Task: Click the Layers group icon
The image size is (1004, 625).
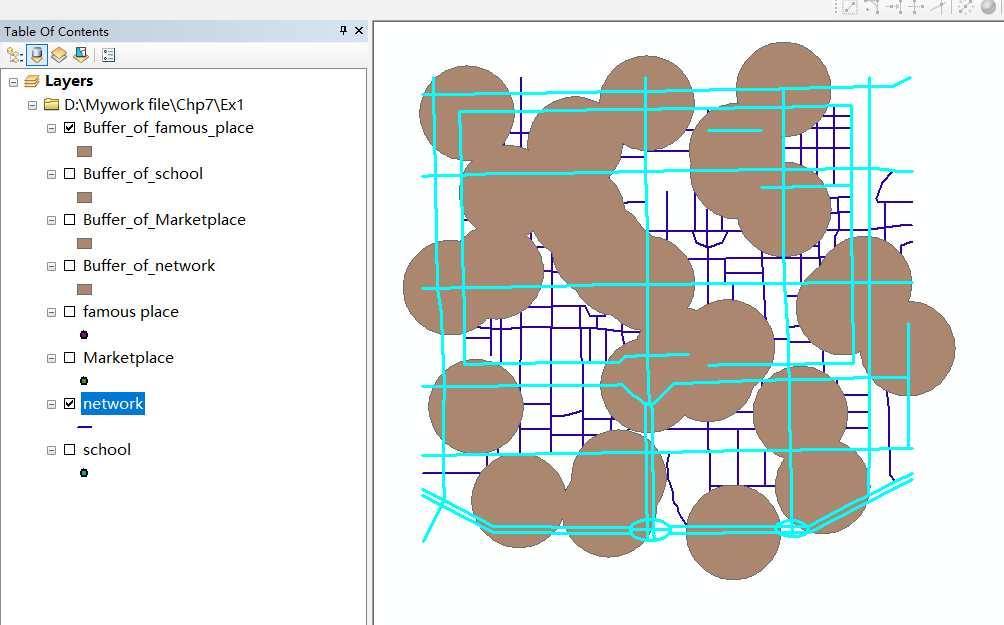Action: (32, 80)
